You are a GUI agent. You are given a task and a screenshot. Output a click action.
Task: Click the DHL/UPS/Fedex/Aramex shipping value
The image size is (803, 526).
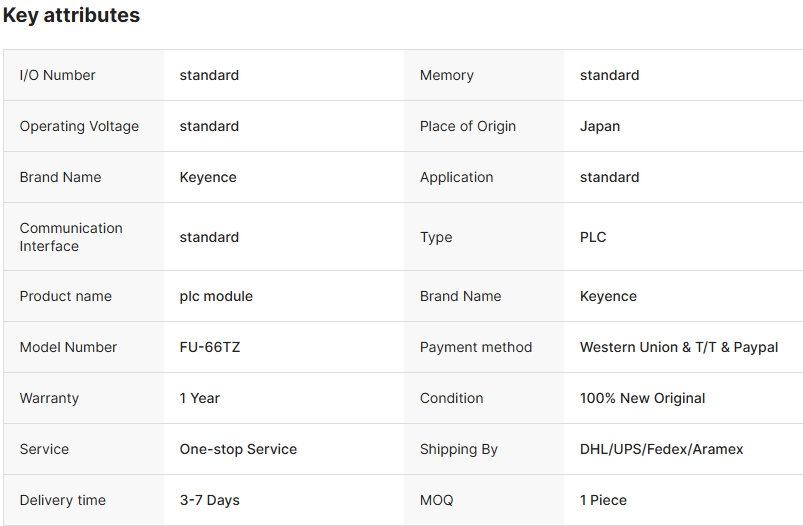(x=661, y=449)
